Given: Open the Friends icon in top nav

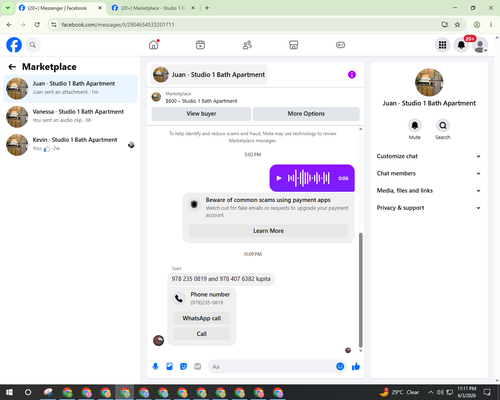Looking at the screenshot, I should tap(247, 45).
